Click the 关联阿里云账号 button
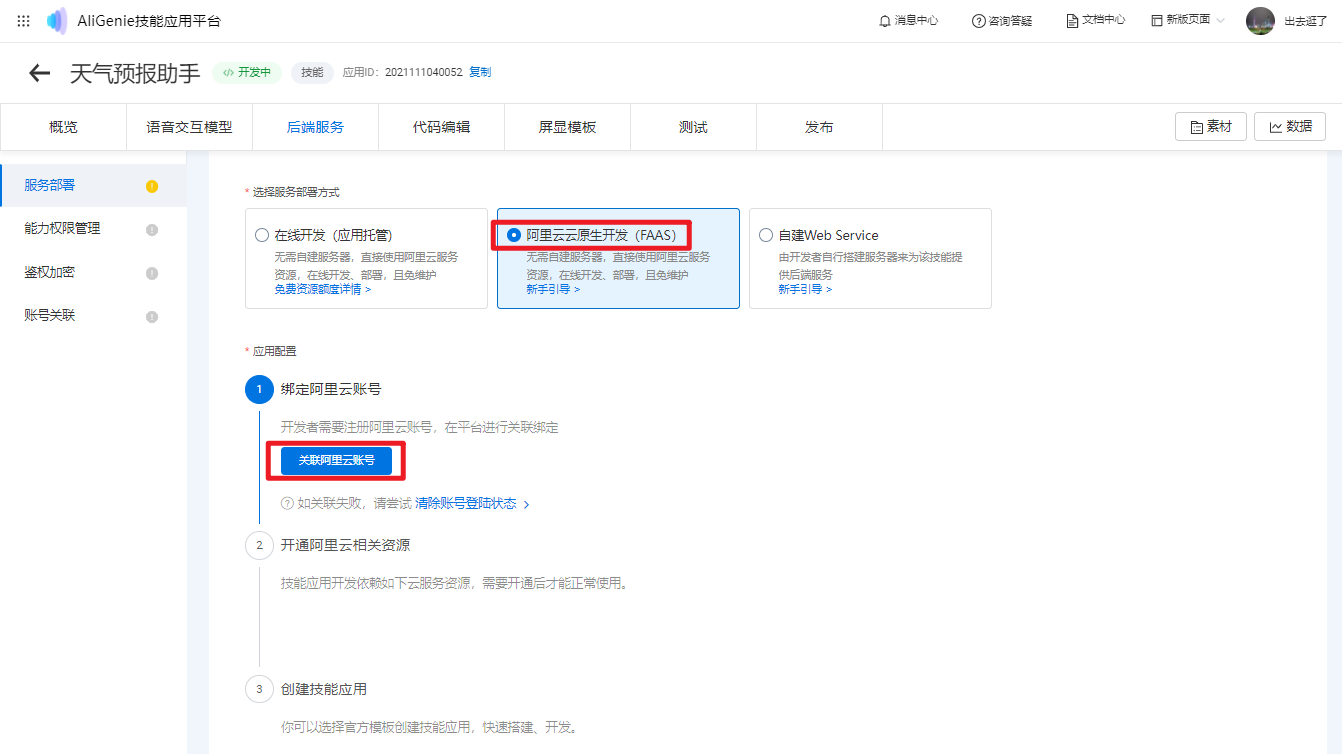This screenshot has height=754, width=1342. coord(336,460)
